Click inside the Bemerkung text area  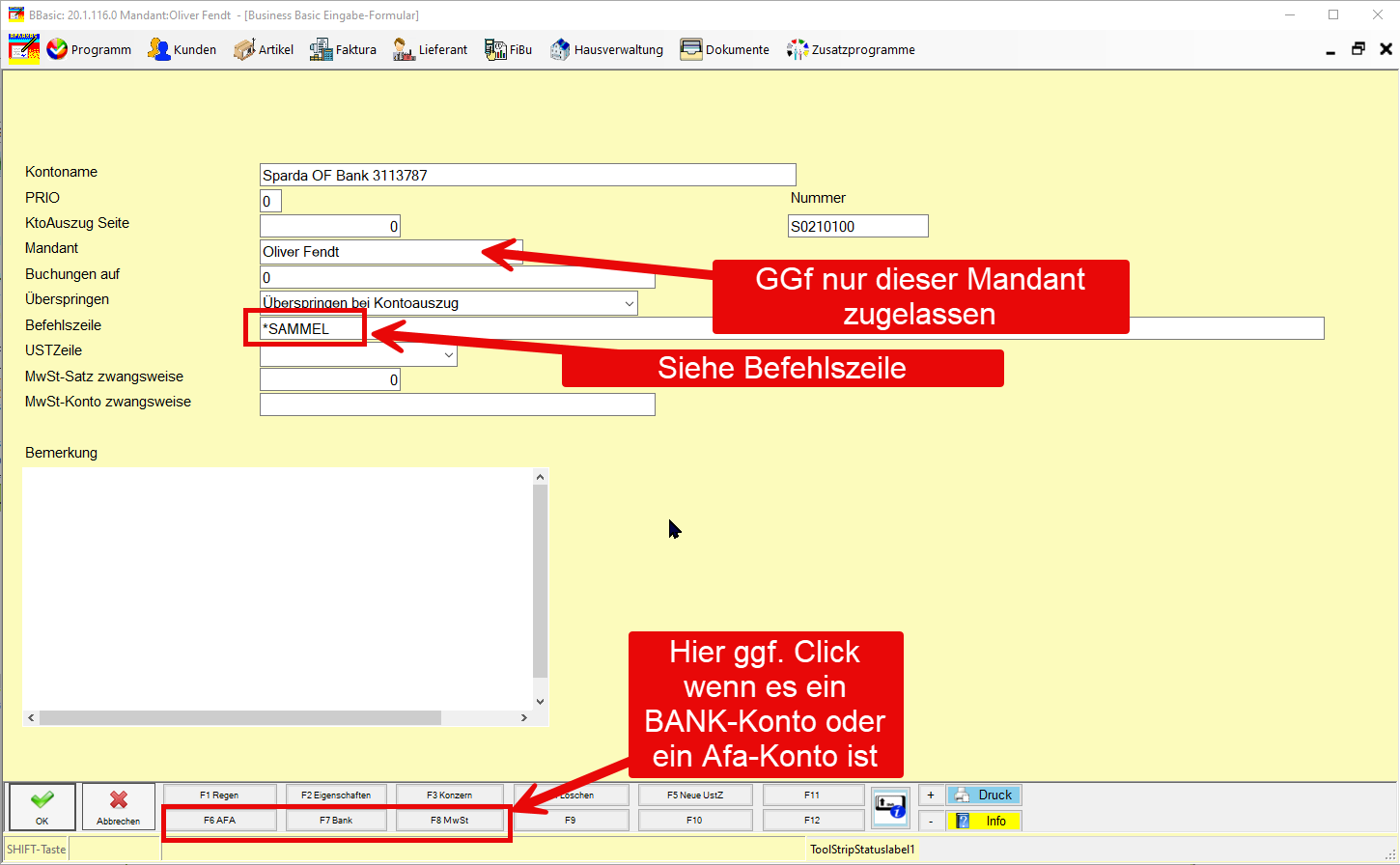[277, 589]
